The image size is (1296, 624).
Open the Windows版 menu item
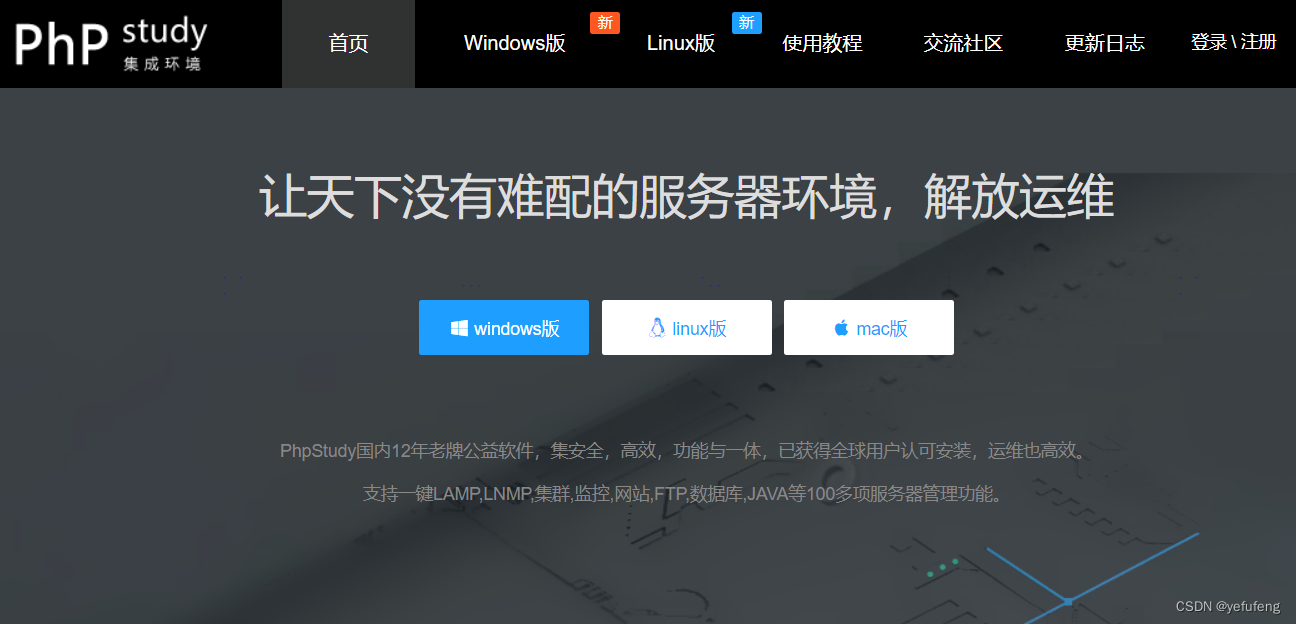pos(515,44)
